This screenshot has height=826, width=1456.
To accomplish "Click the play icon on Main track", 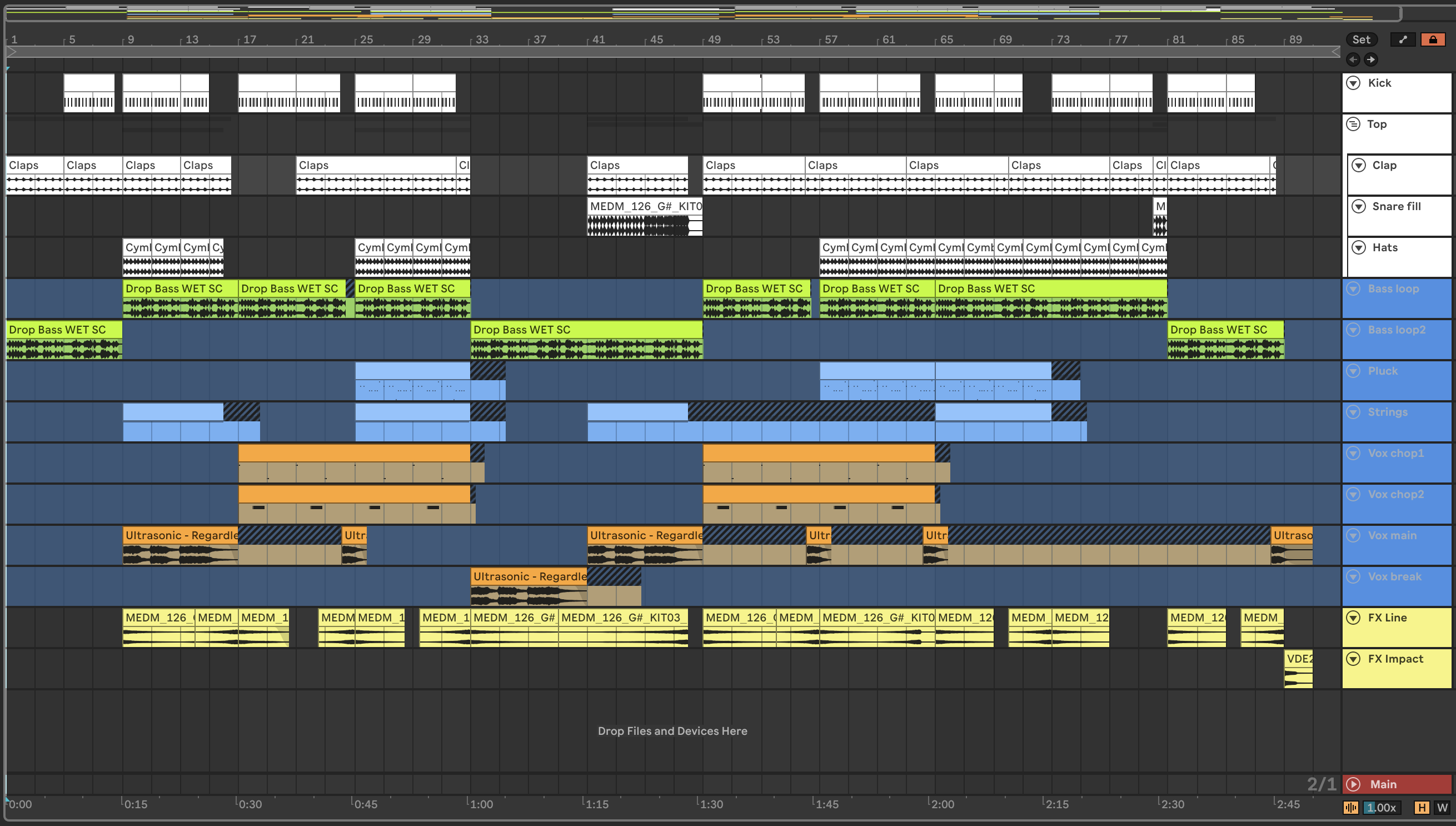I will (1353, 784).
